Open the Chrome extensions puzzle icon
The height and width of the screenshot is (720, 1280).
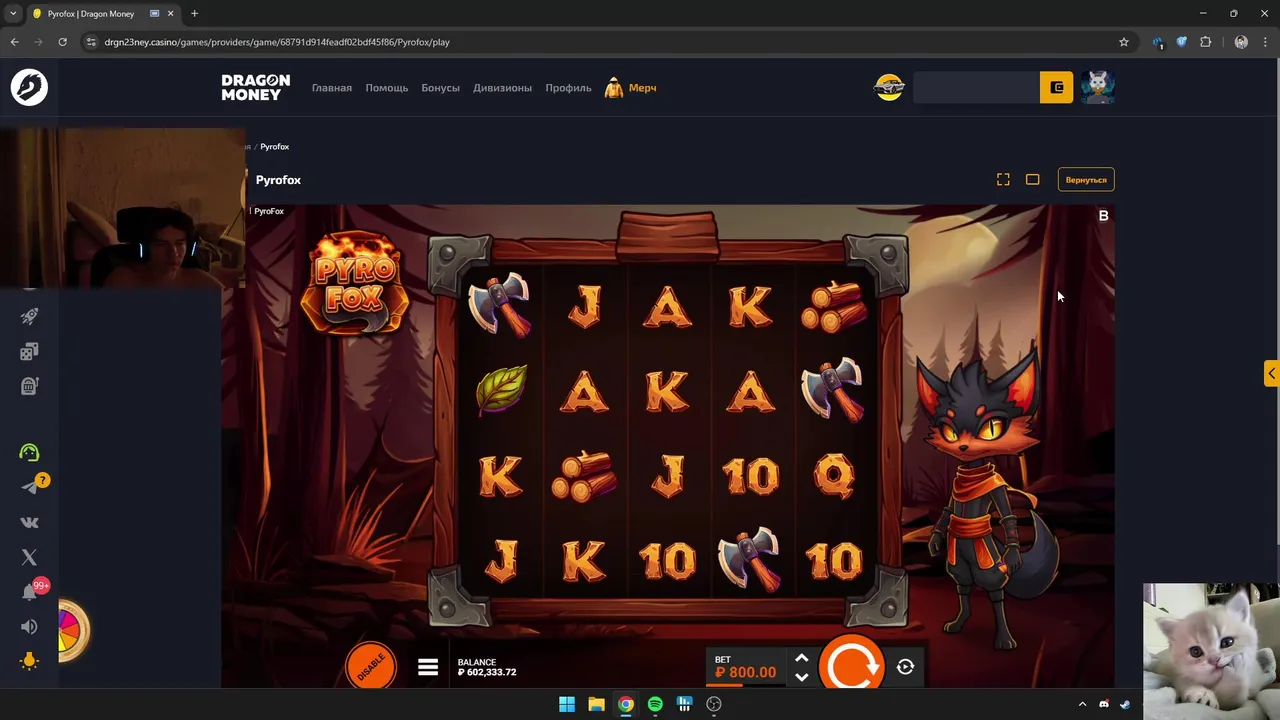pos(1205,42)
